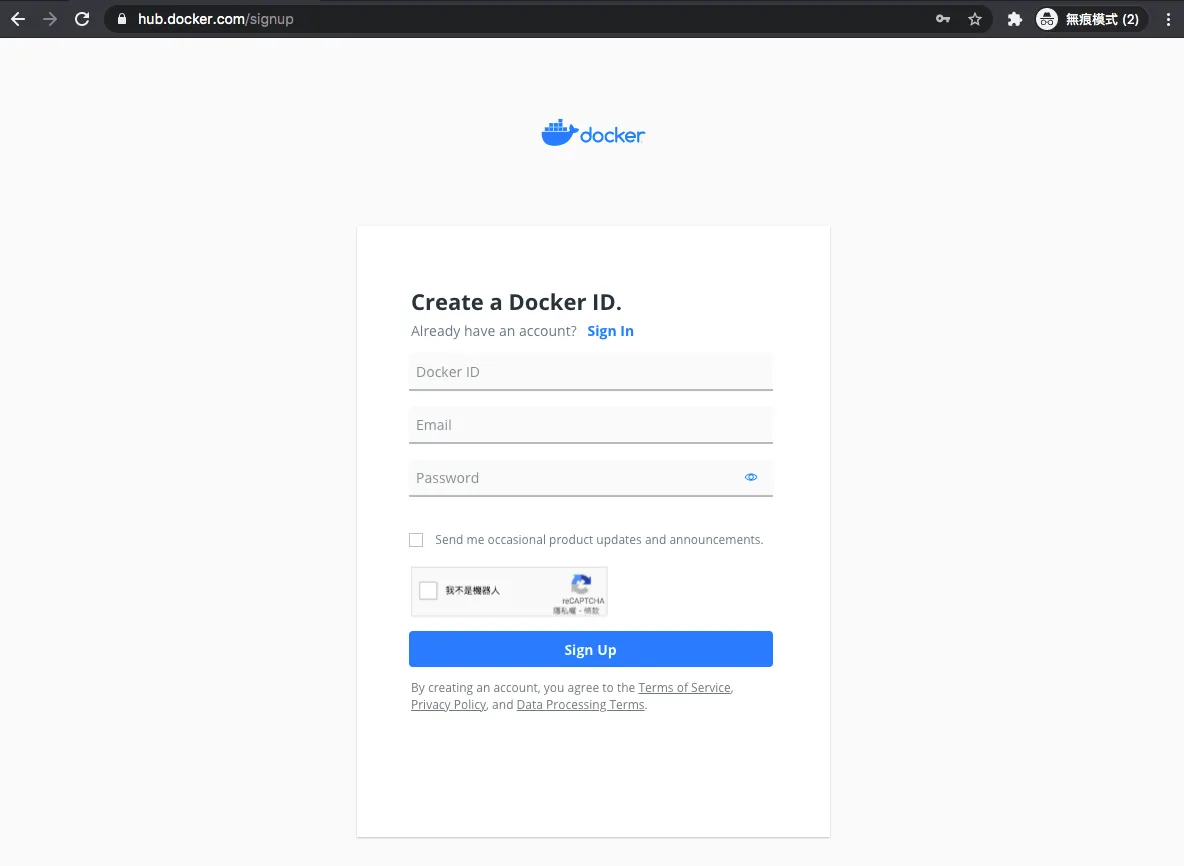Enable product updates and announcements checkbox

click(416, 540)
